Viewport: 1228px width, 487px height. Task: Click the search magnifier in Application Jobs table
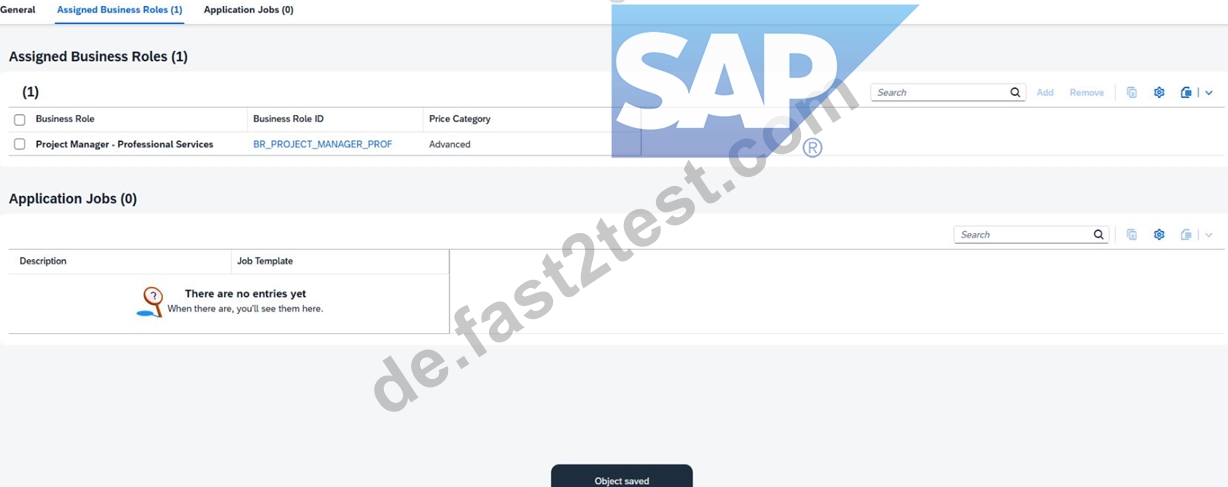[x=1098, y=234]
